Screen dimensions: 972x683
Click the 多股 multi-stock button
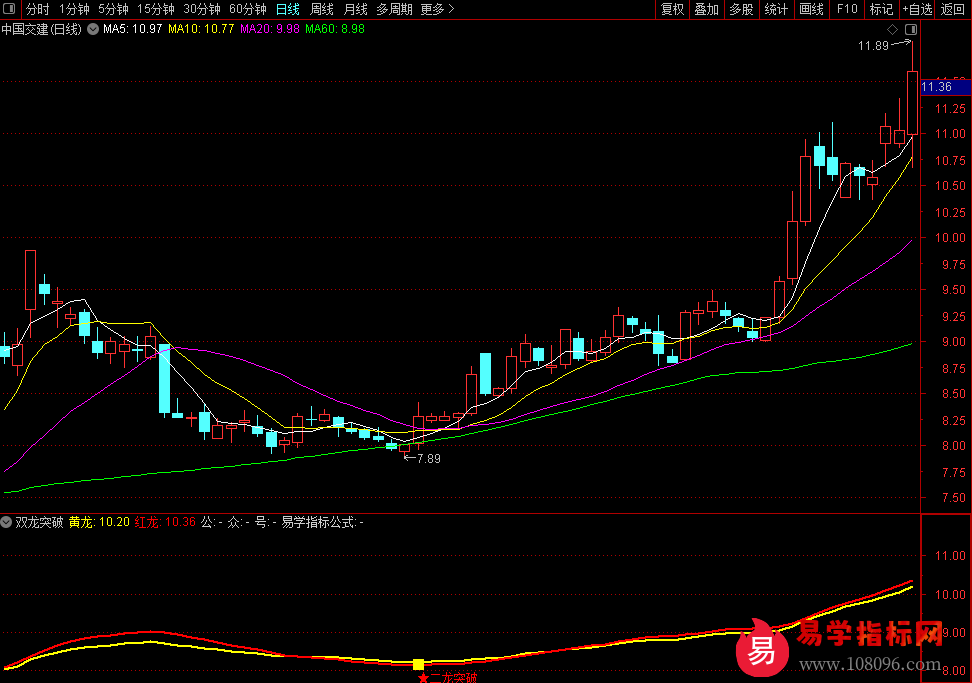pos(741,9)
